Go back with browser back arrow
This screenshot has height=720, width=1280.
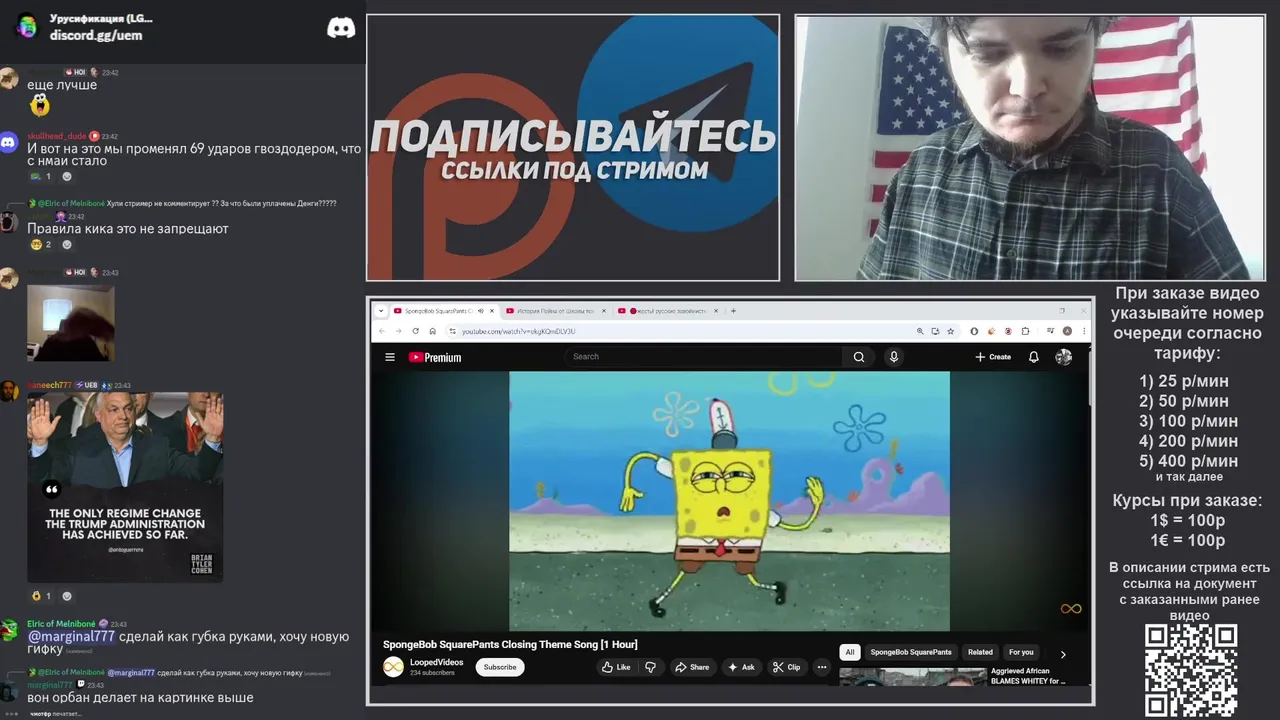click(x=381, y=331)
